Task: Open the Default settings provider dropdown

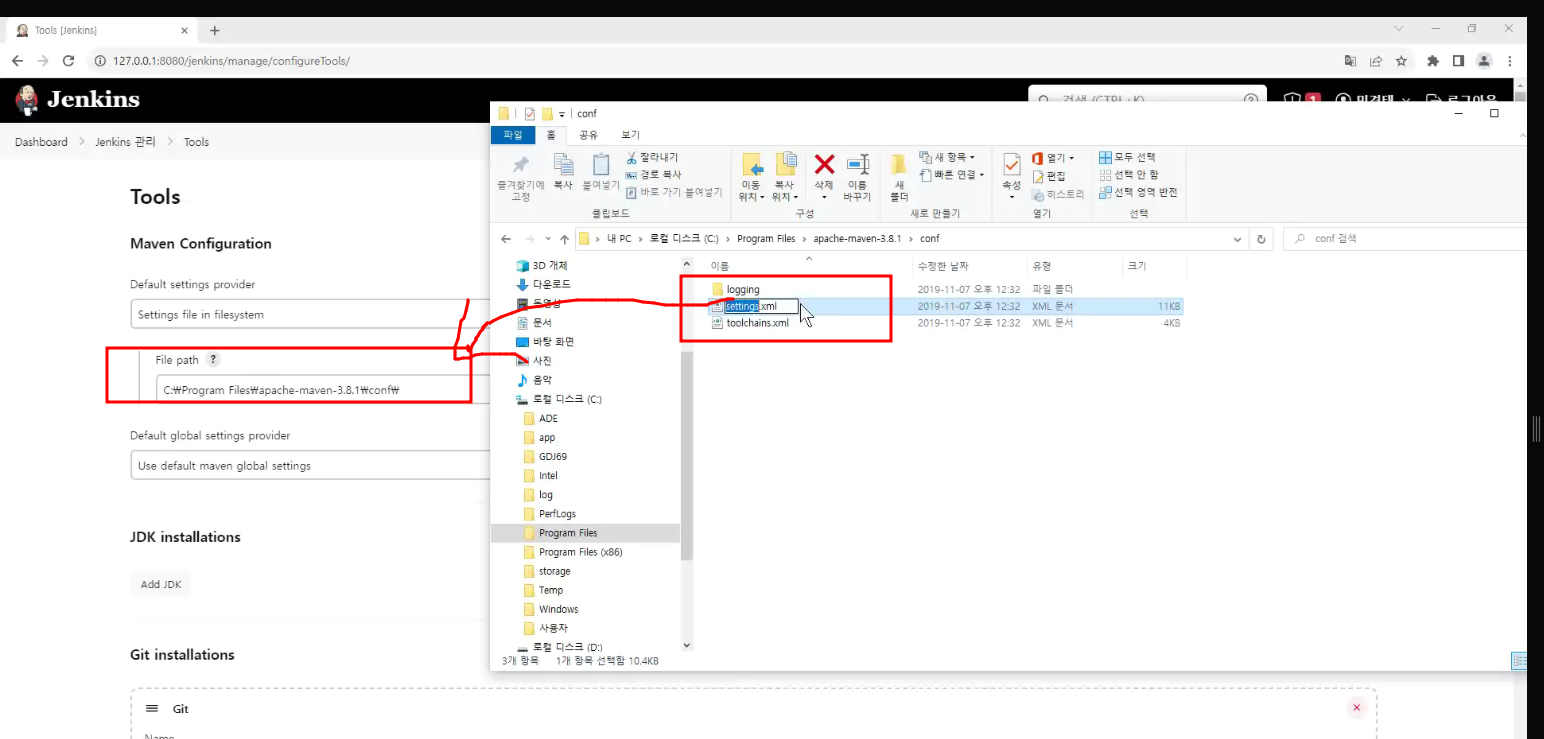Action: 310,315
